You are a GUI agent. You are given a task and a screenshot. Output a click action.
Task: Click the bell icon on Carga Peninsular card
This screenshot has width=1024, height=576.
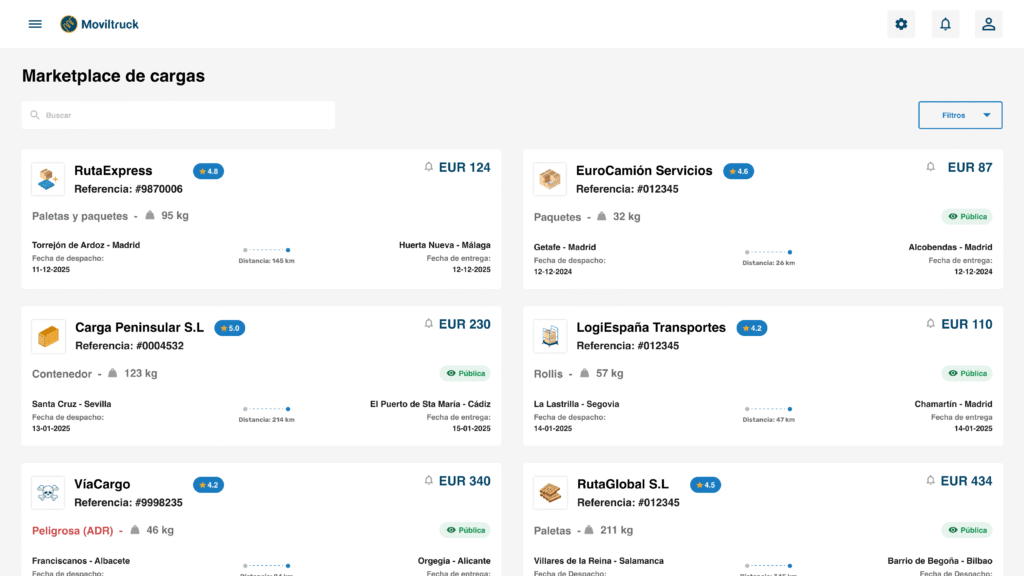(x=429, y=324)
